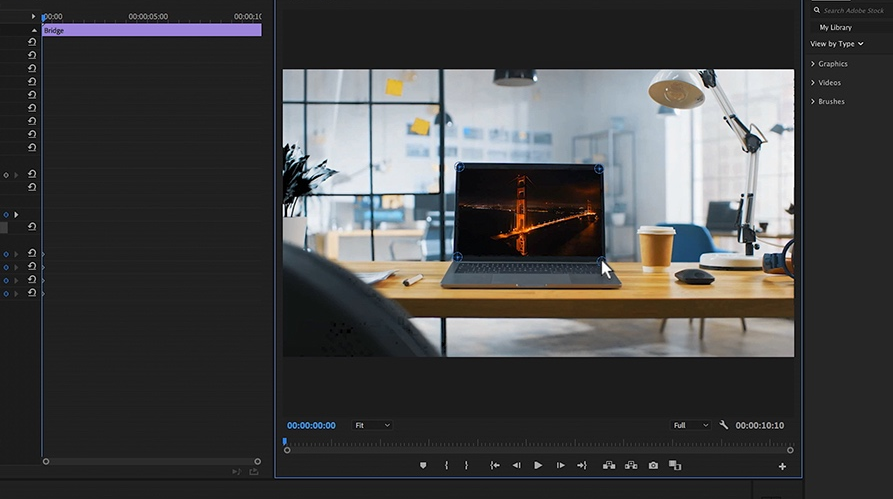Open the button editor plus icon

pyautogui.click(x=782, y=466)
